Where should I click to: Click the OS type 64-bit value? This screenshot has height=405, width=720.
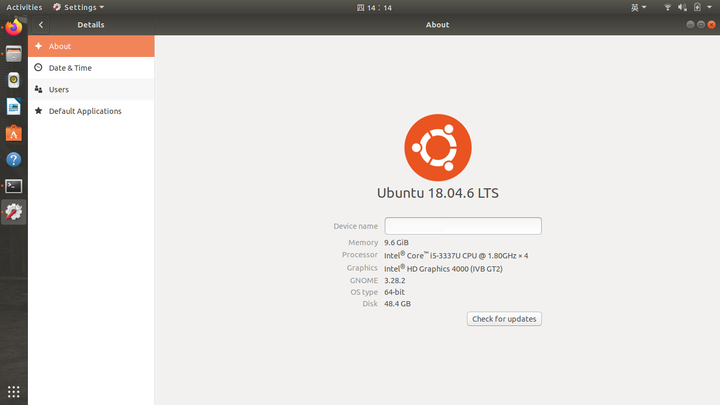click(x=394, y=292)
